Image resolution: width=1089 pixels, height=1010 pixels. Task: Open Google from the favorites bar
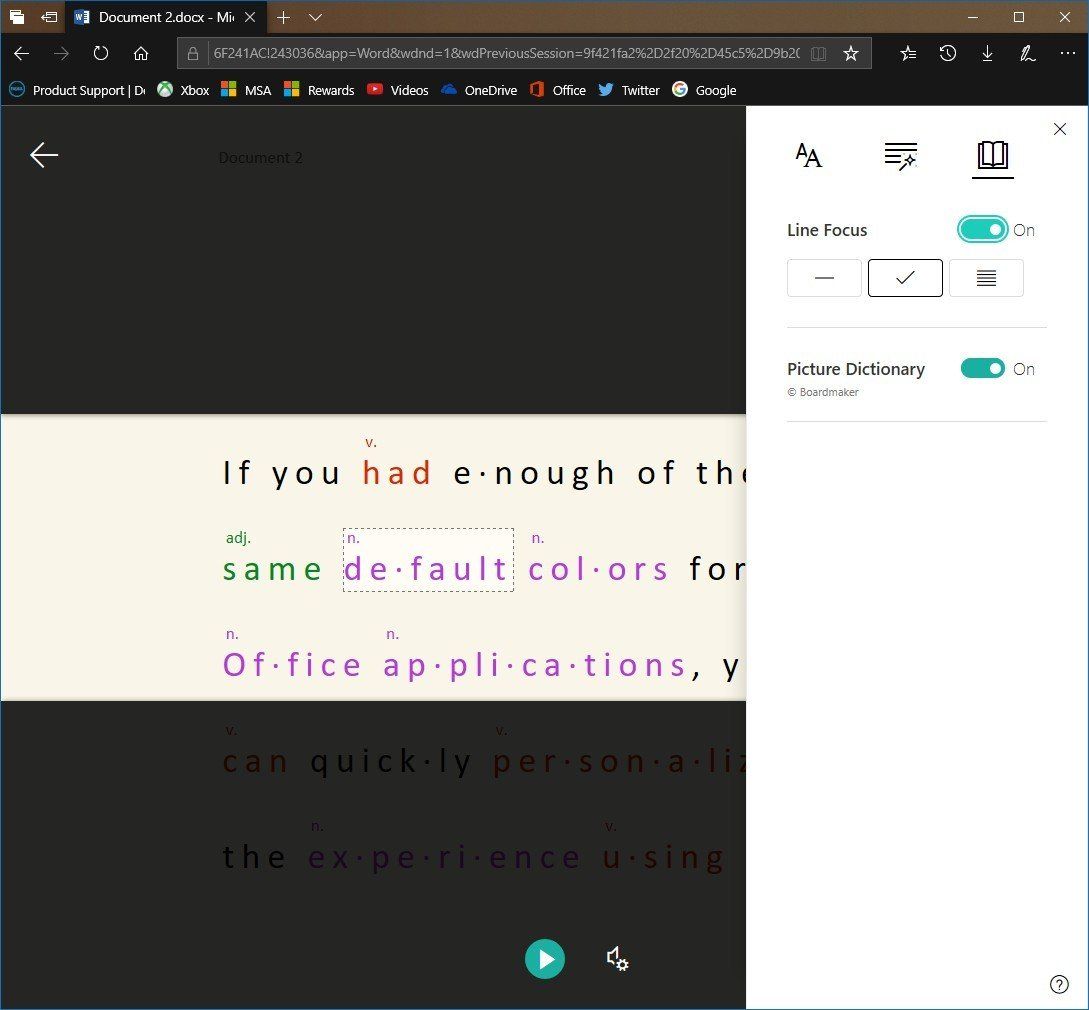coord(704,90)
